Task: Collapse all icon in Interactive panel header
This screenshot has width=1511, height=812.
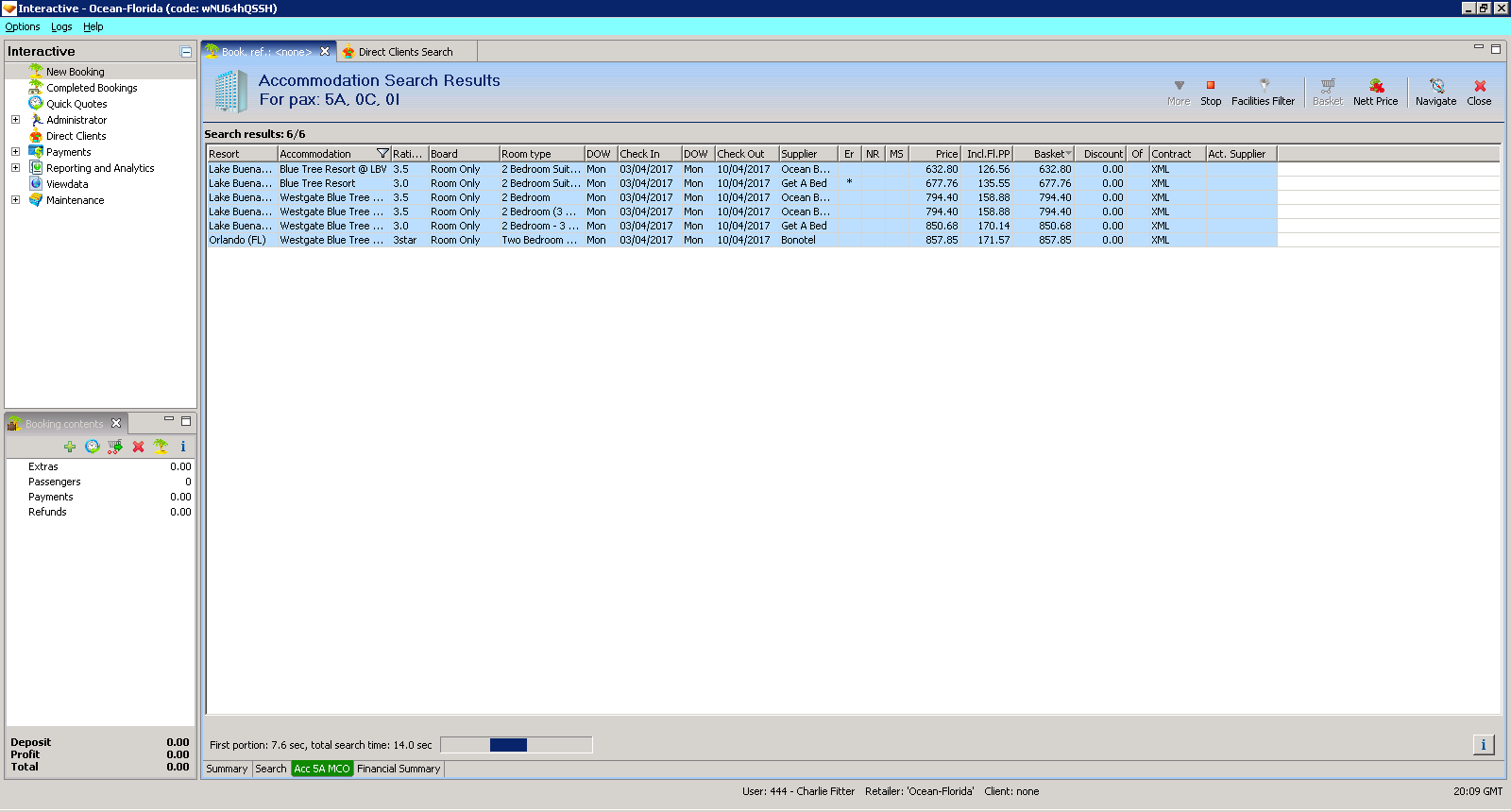Action: point(186,52)
